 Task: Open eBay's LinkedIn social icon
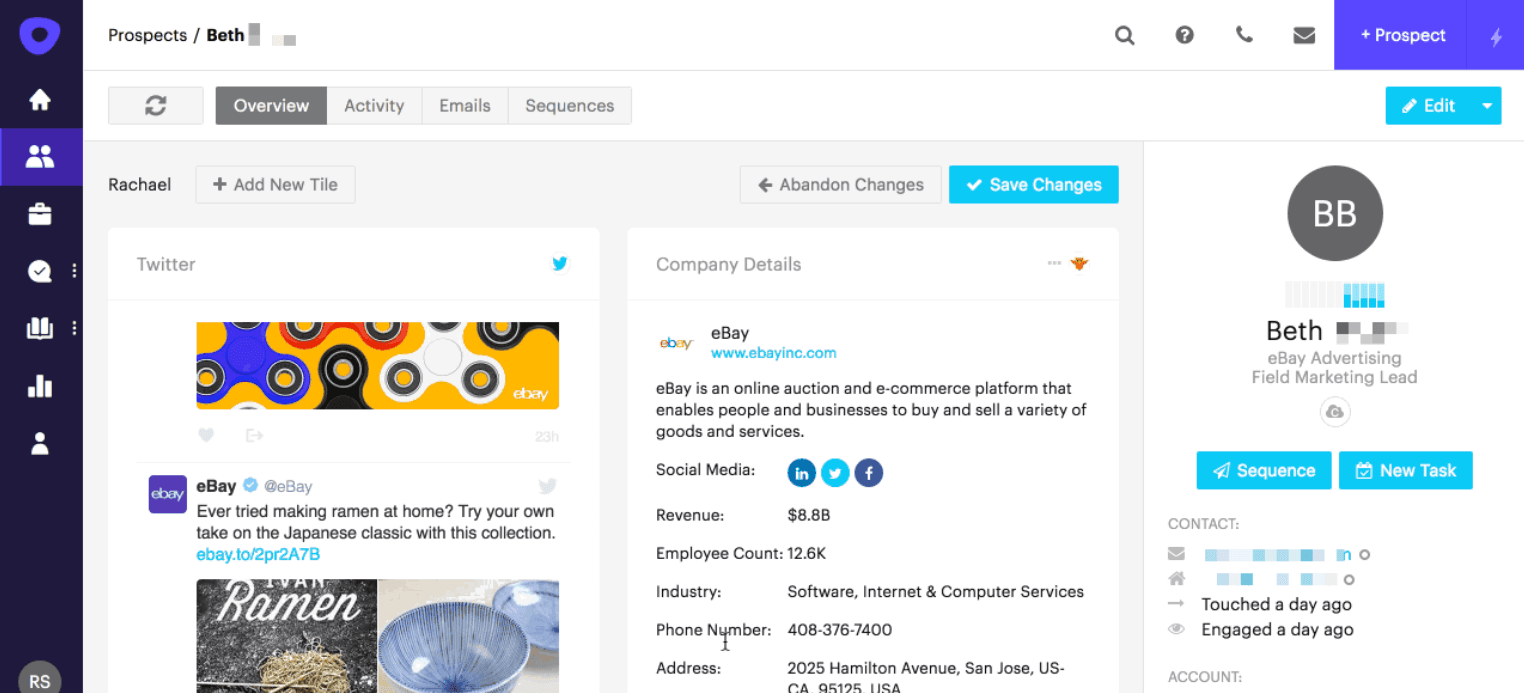pos(802,472)
